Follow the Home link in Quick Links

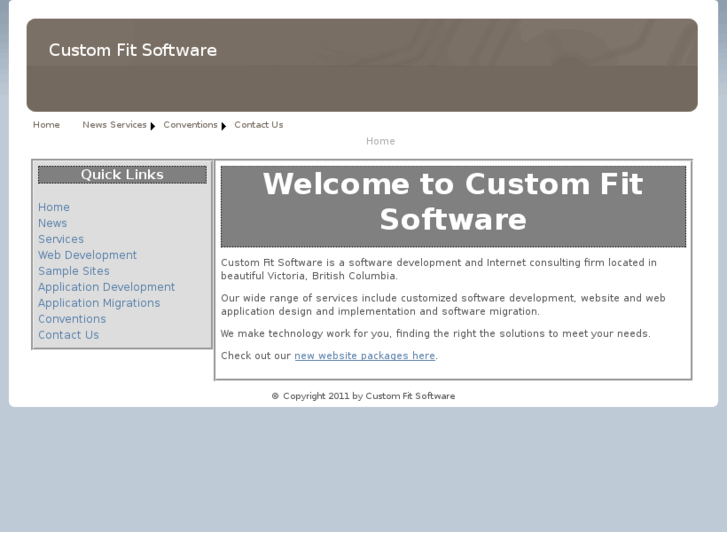pyautogui.click(x=54, y=207)
